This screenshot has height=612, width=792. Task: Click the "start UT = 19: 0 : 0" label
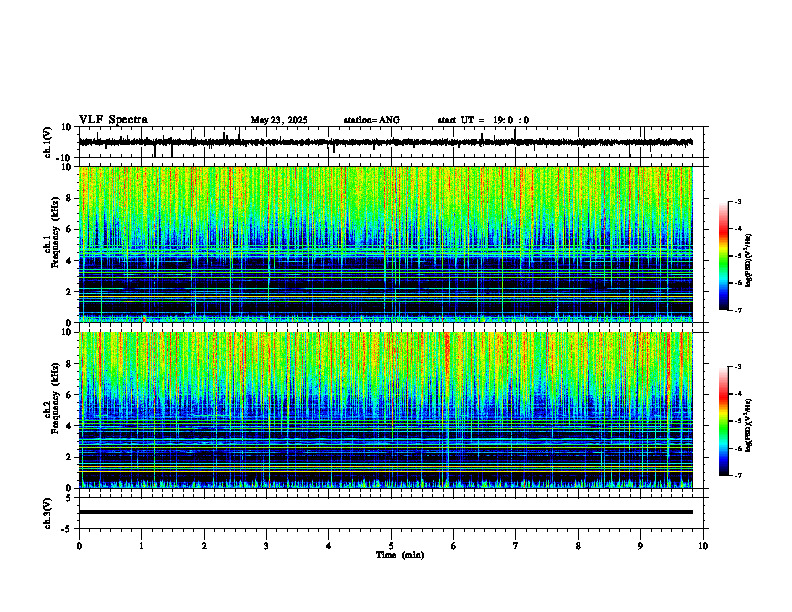(x=483, y=120)
